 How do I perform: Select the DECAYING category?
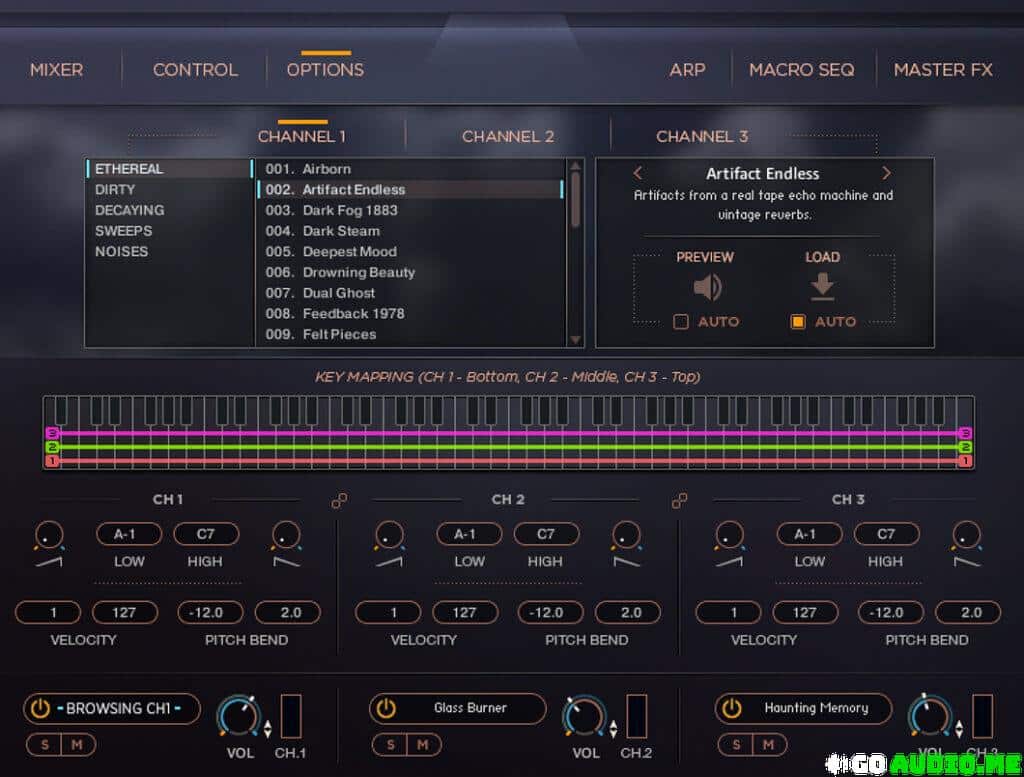point(129,210)
